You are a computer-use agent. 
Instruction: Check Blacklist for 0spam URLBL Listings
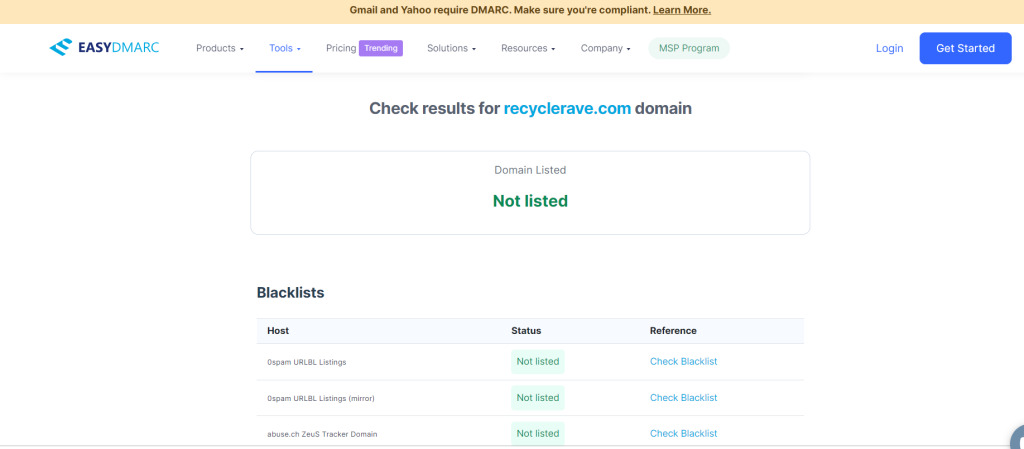(x=683, y=361)
